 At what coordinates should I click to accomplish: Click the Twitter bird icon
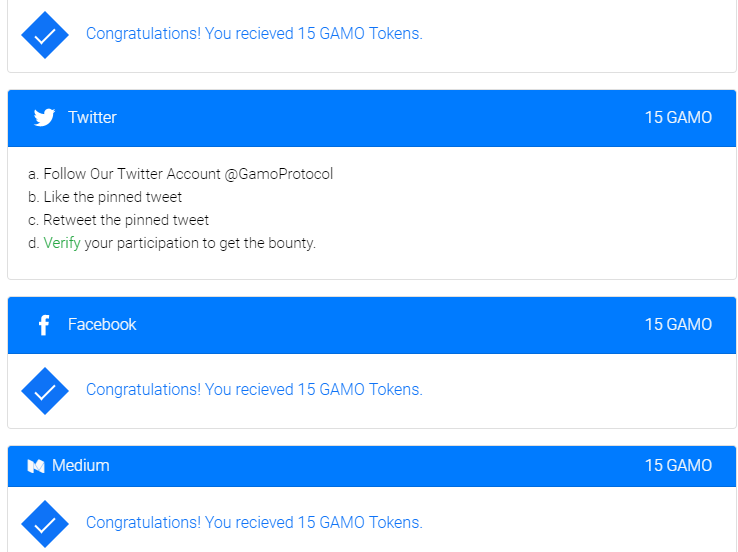pyautogui.click(x=44, y=118)
